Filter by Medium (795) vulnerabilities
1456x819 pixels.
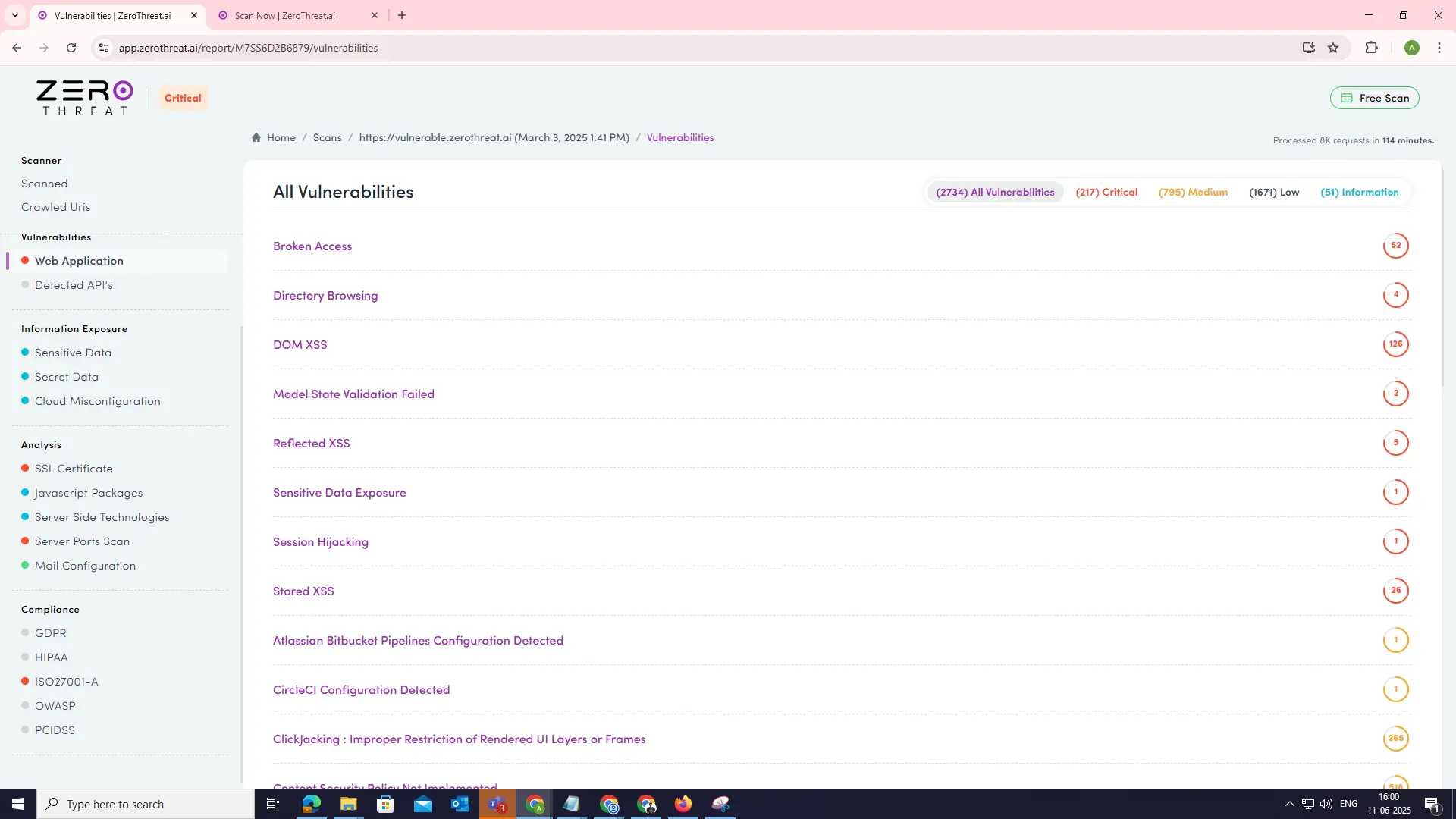(1193, 192)
